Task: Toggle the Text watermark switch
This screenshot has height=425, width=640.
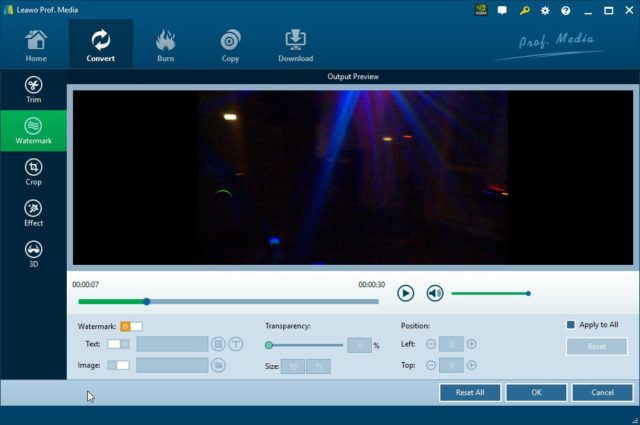Action: pos(118,344)
